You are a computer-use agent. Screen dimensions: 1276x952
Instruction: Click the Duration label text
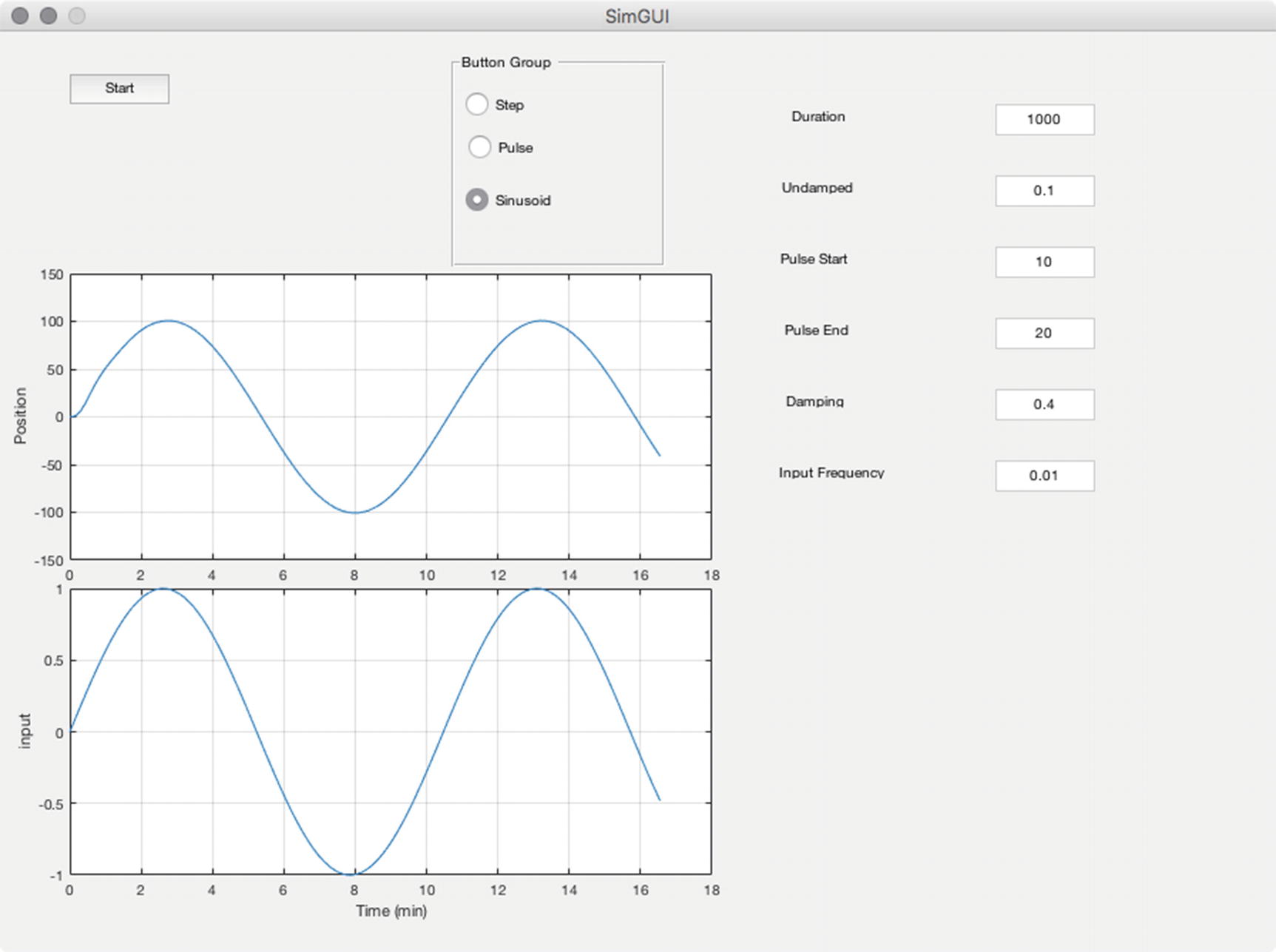click(x=817, y=117)
